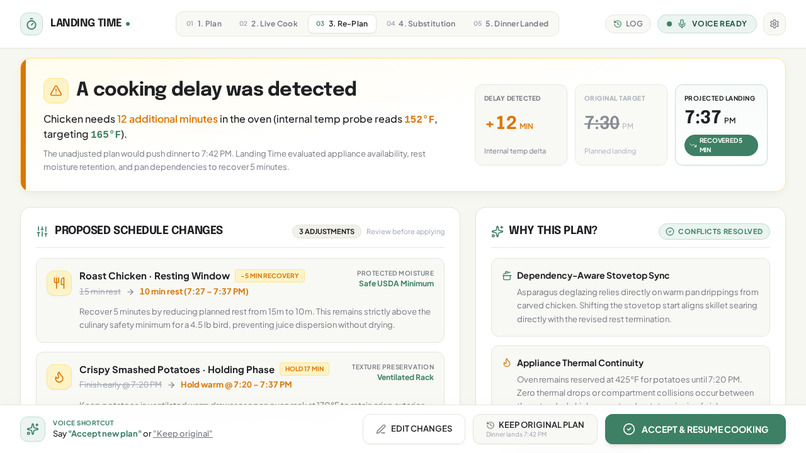Click the Landing Time stopwatch logo icon
806x453 pixels.
31,24
